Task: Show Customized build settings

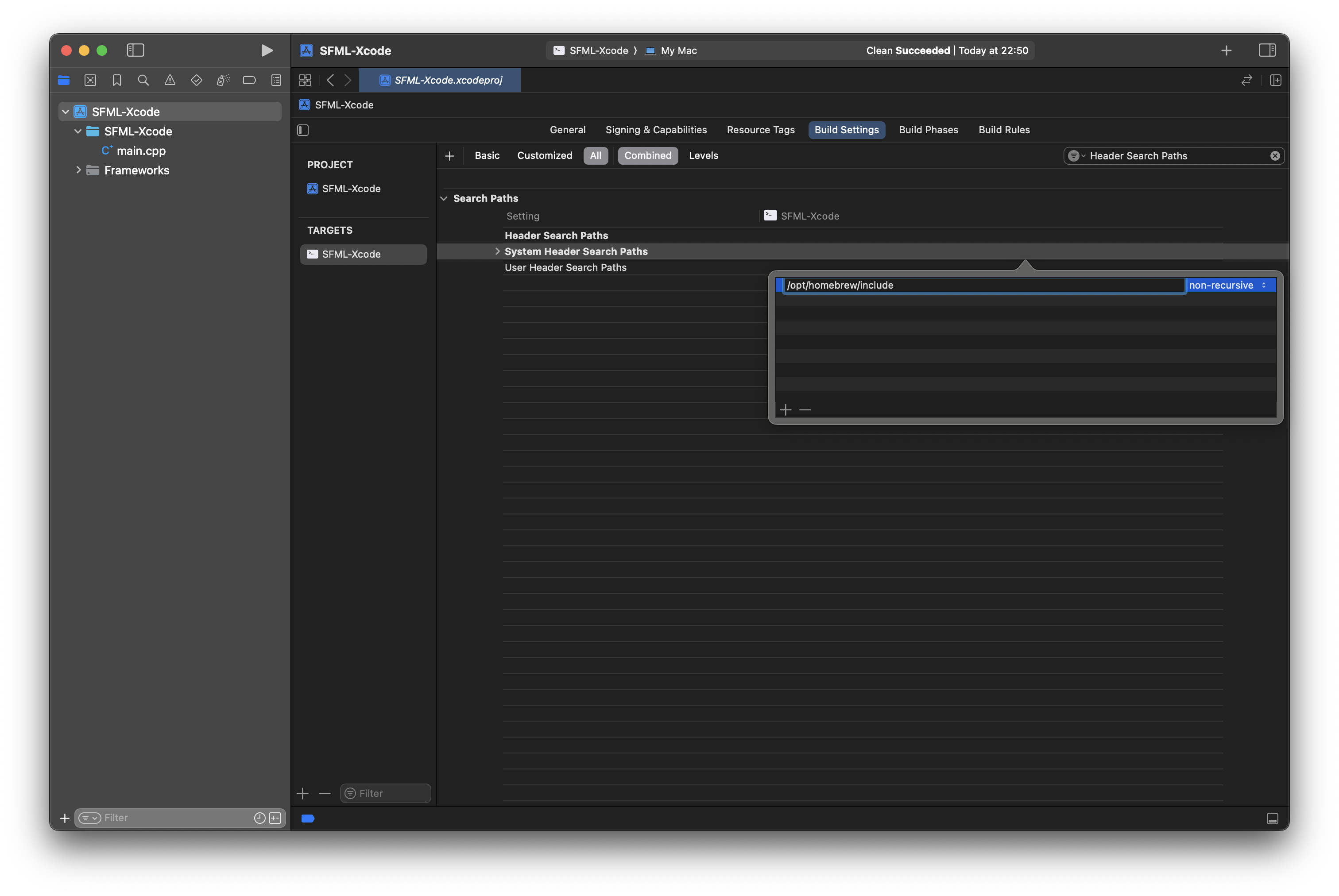Action: tap(545, 155)
